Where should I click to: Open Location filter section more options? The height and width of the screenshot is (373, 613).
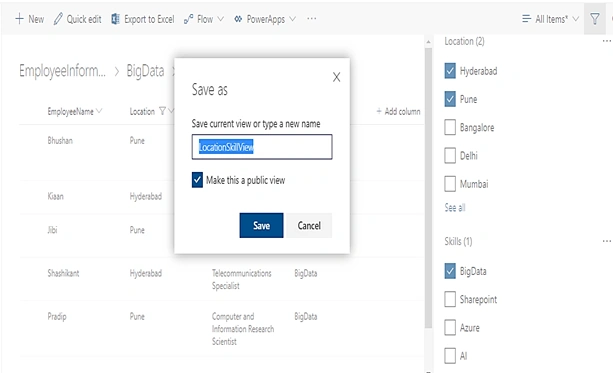click(607, 41)
